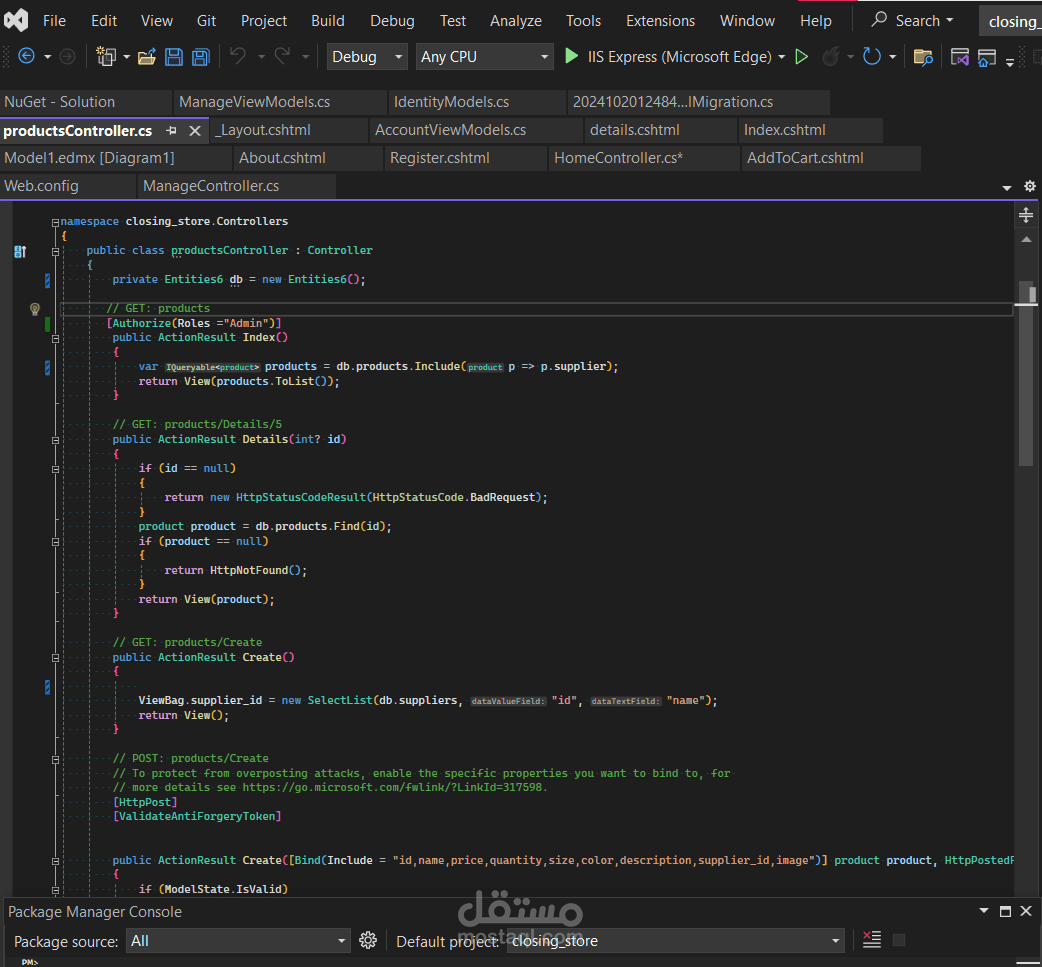This screenshot has width=1042, height=967.
Task: Click the Open File folder icon
Action: click(x=147, y=57)
